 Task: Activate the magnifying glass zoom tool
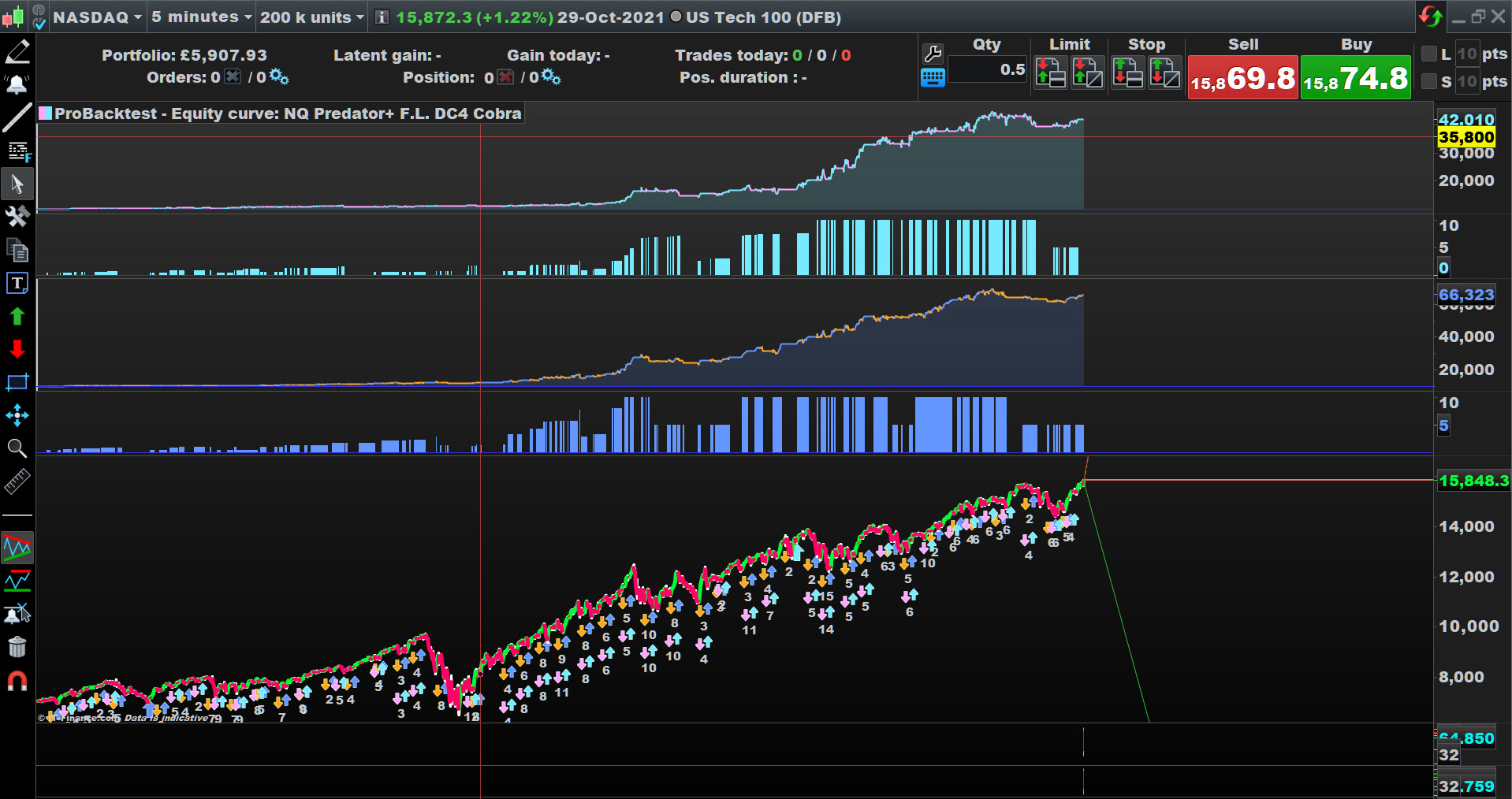pos(17,448)
